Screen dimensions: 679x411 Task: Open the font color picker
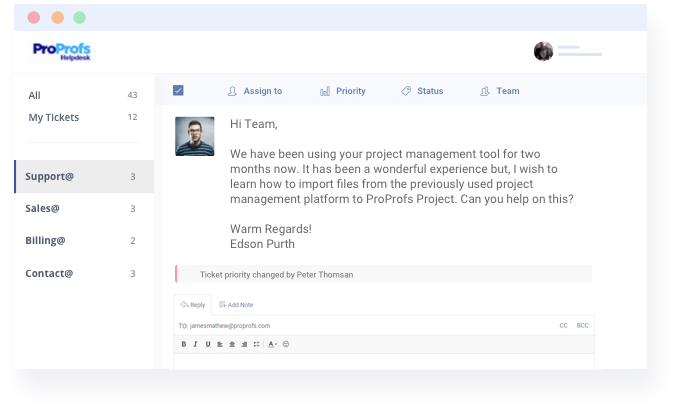click(272, 344)
